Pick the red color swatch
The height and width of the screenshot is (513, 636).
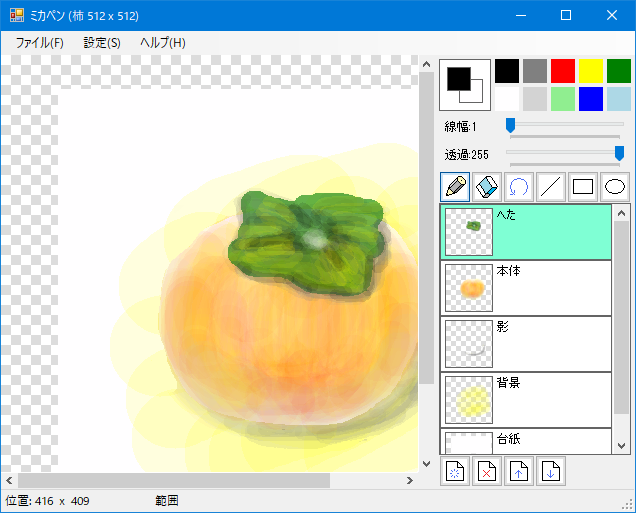[563, 71]
